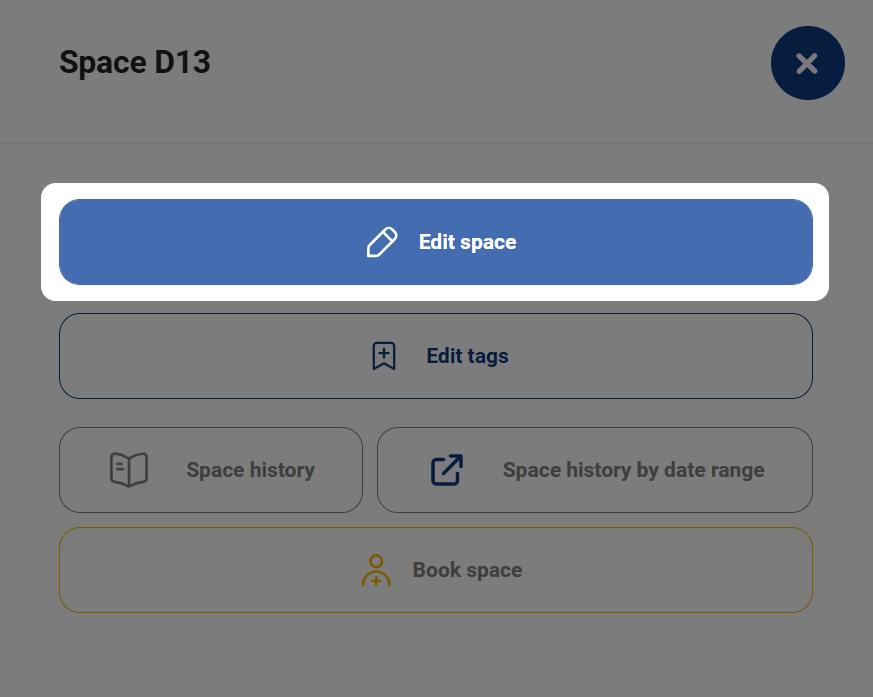Close the Space D13 dialog

tap(807, 63)
